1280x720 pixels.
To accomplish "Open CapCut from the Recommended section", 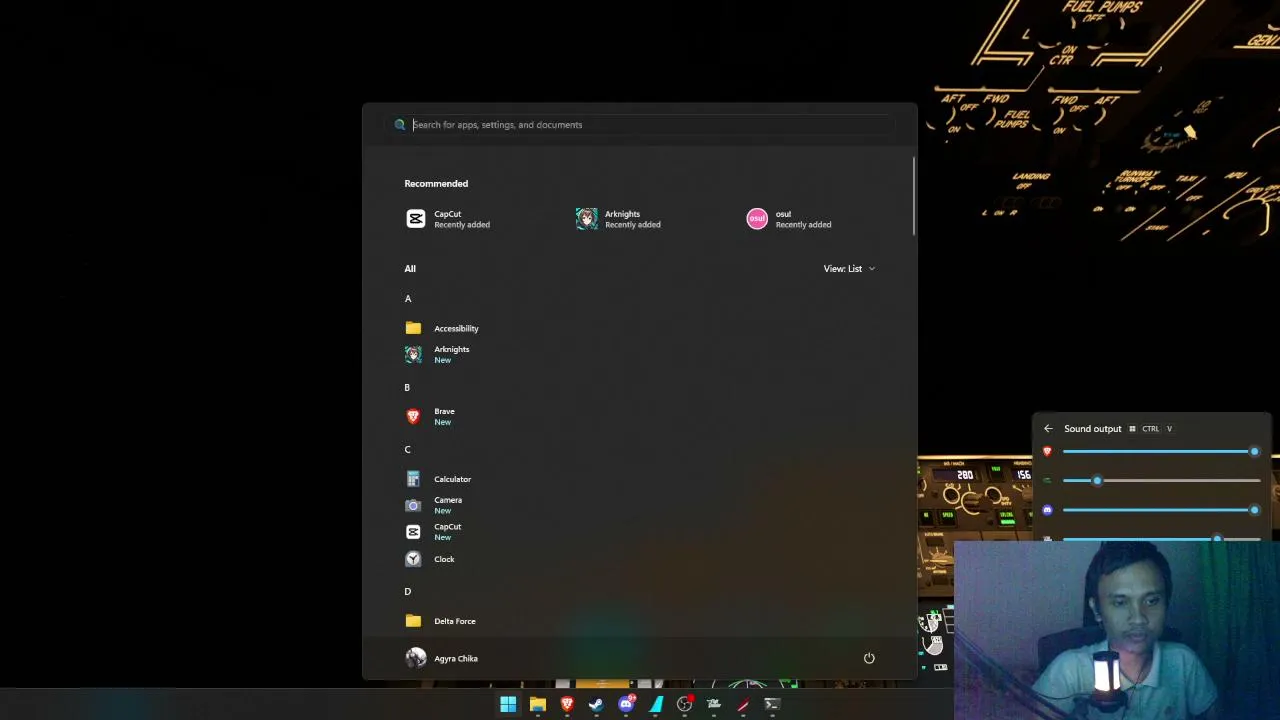I will 448,219.
